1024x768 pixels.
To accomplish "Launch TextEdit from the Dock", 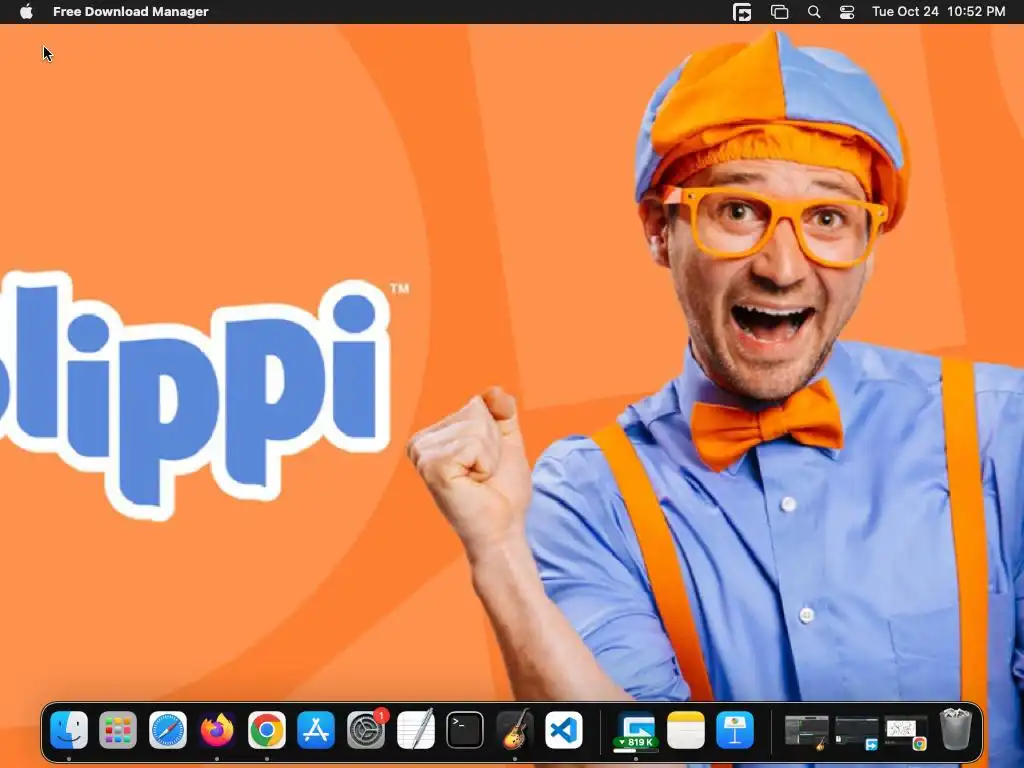I will [x=415, y=729].
